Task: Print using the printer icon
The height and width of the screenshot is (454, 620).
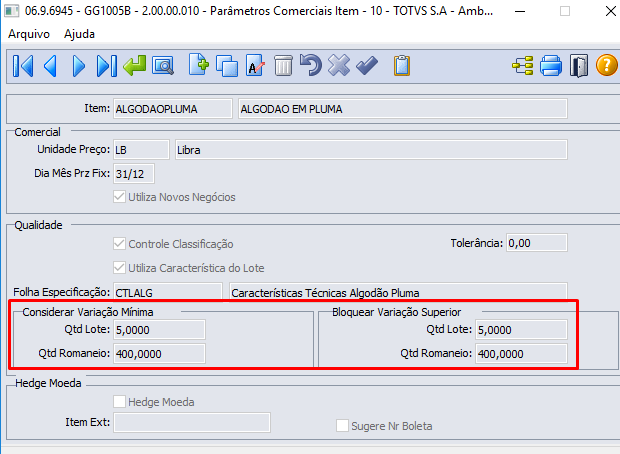Action: click(551, 66)
